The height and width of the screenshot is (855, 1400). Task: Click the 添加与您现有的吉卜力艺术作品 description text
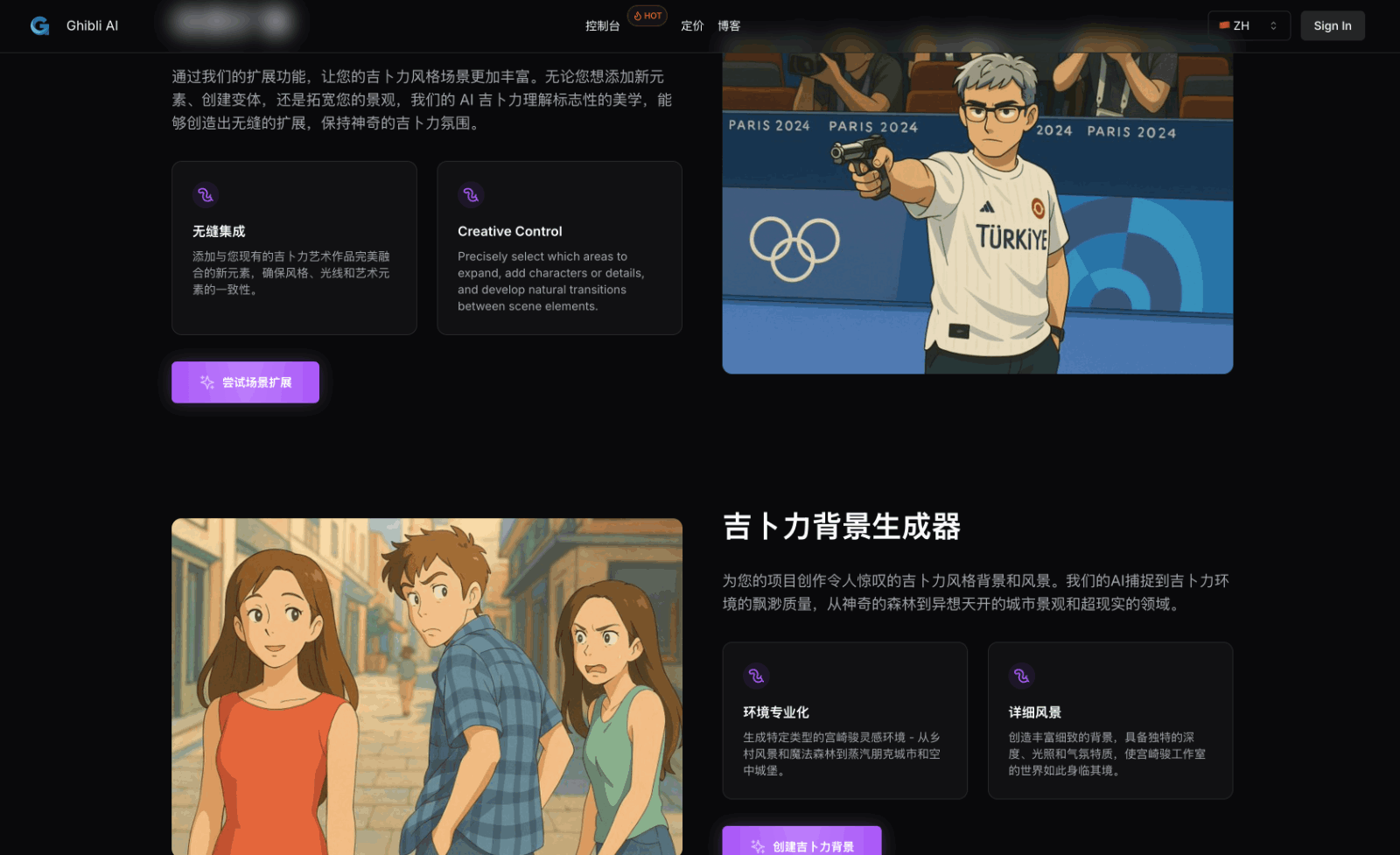pos(291,273)
